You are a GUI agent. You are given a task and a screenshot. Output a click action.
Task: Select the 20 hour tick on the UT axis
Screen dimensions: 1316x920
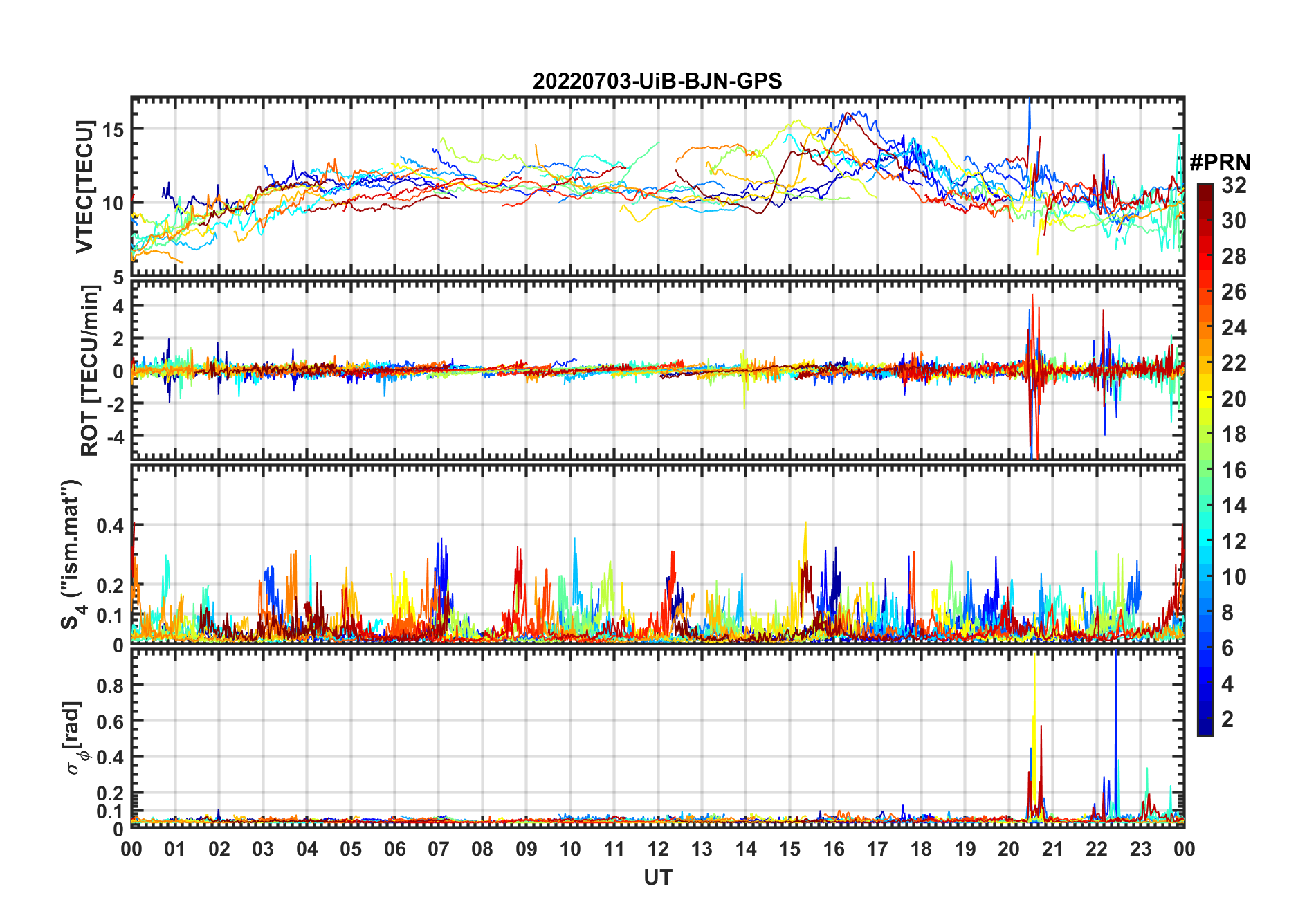point(1009,849)
